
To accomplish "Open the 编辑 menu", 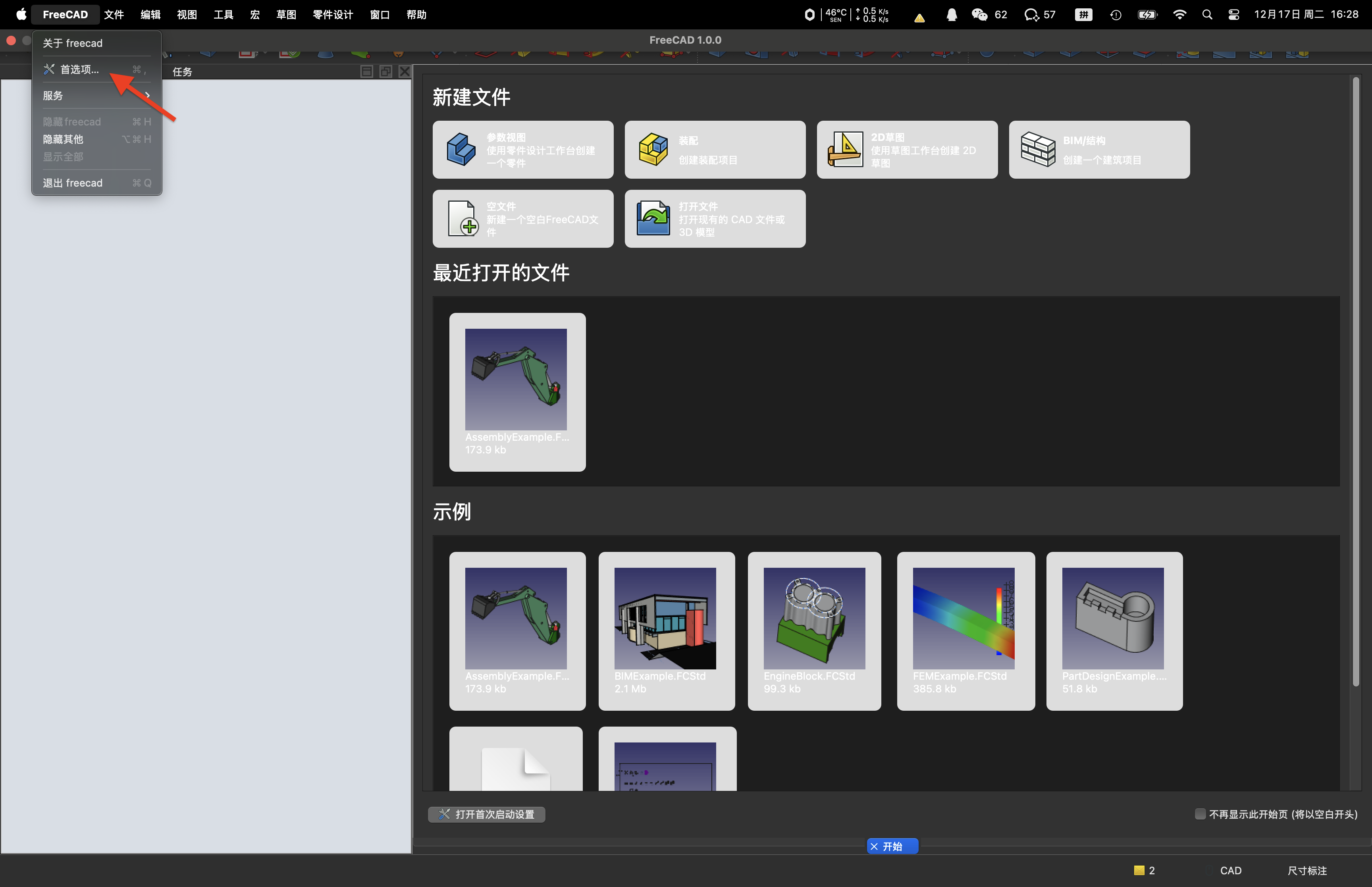I will [x=150, y=14].
